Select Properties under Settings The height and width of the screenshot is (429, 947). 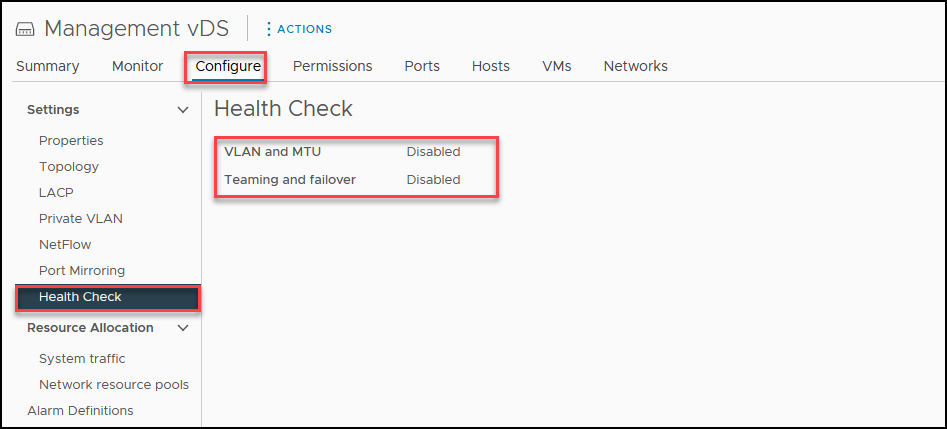click(71, 141)
